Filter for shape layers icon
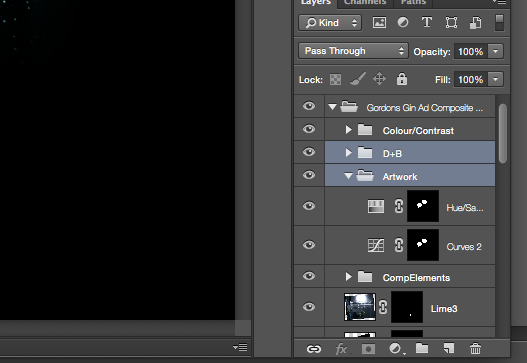Viewport: 527px width, 363px height. click(451, 23)
